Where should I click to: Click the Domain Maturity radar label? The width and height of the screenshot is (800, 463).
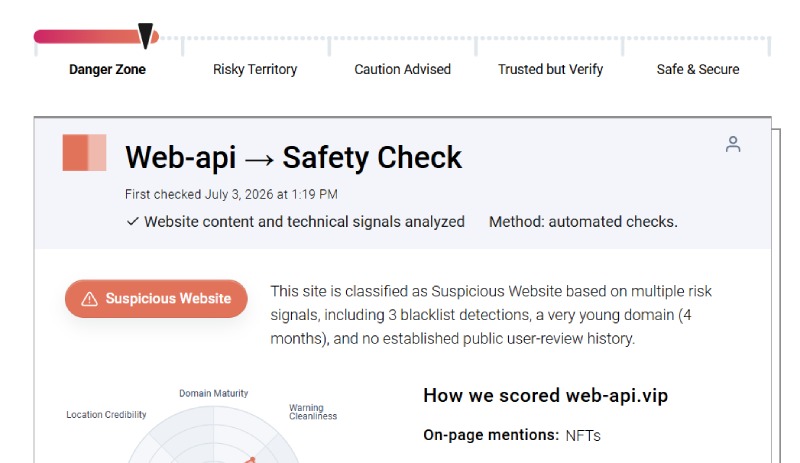click(x=213, y=394)
